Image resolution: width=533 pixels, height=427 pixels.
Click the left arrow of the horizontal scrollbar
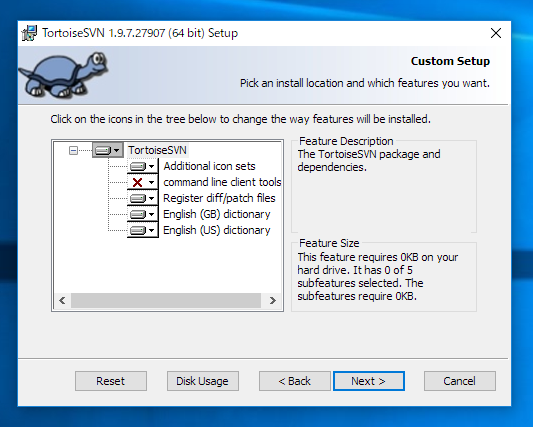[x=63, y=301]
